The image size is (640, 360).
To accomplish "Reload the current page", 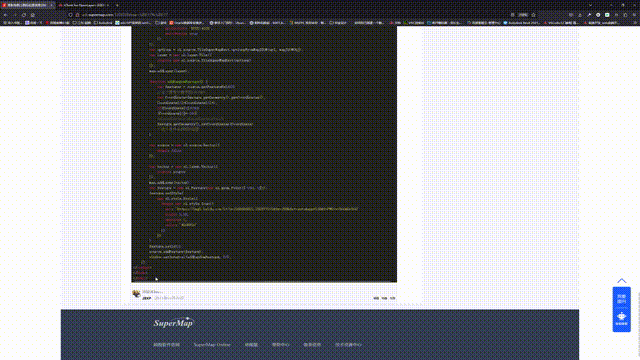I will [24, 15].
